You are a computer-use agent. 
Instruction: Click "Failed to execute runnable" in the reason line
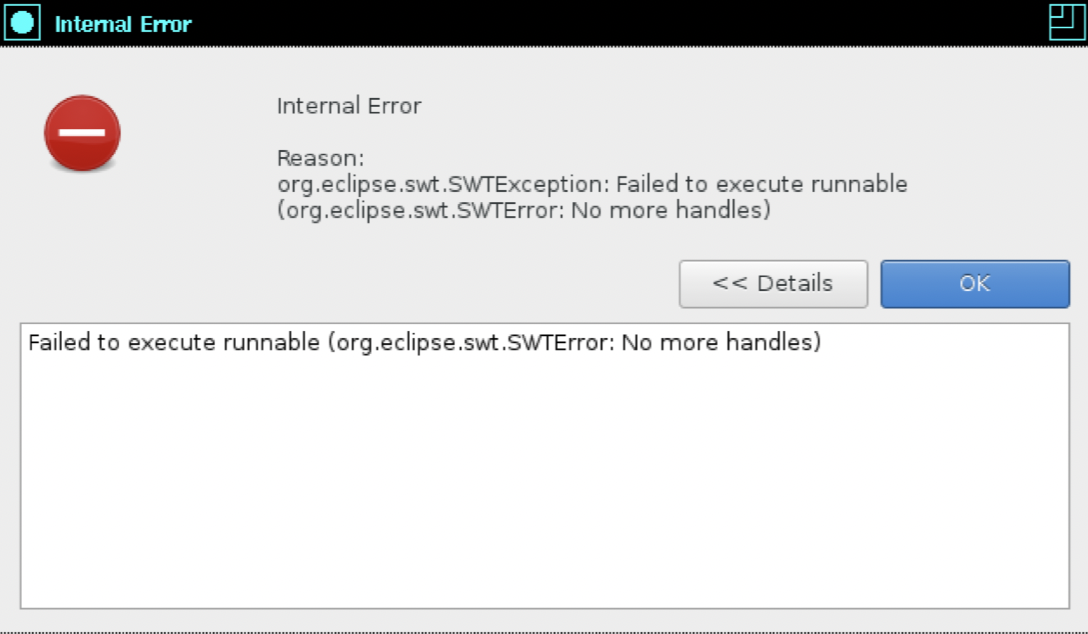tap(762, 184)
